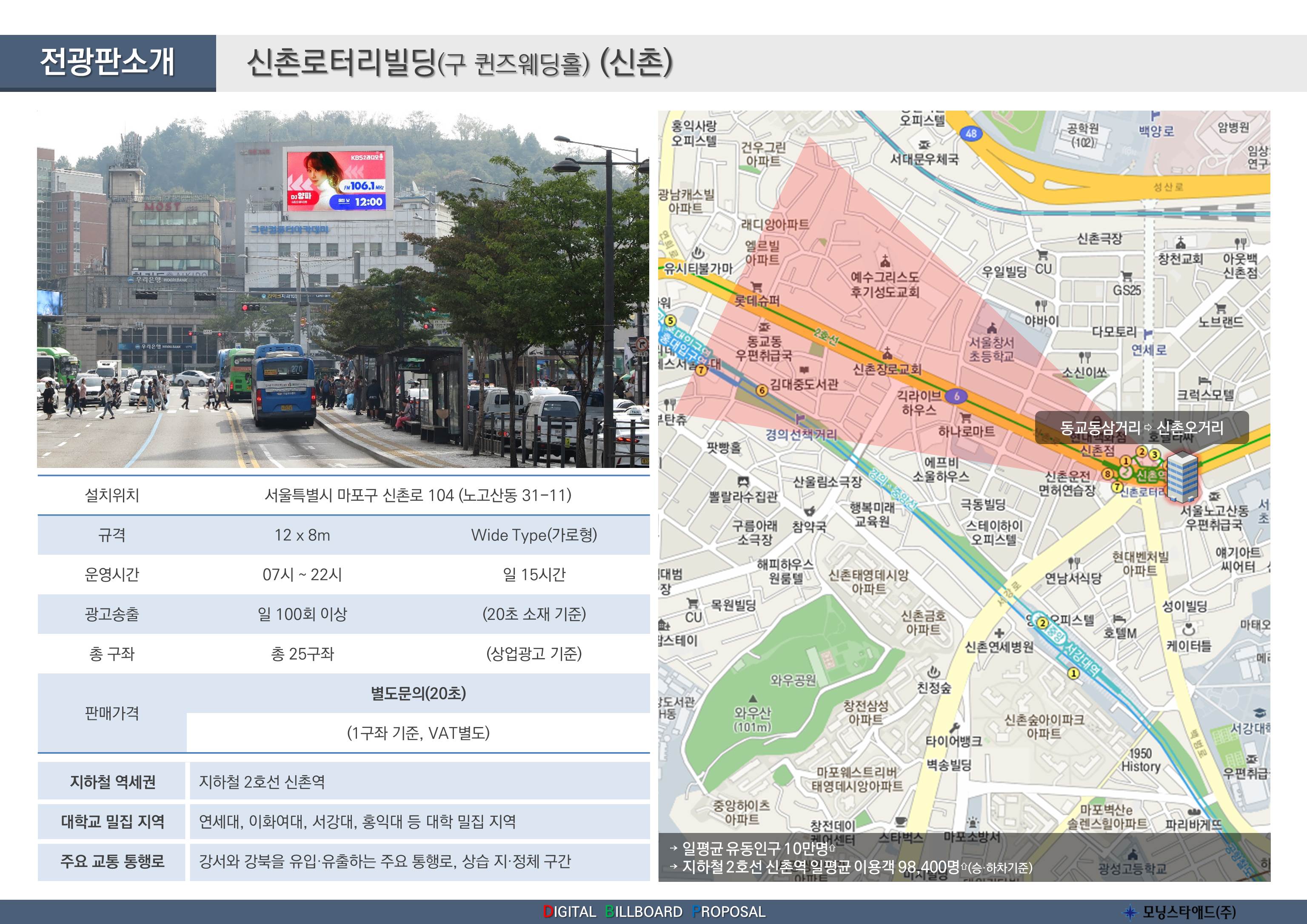Click the hot spring icon above 친정숲
Screen dimensions: 1307x924
[x=933, y=672]
